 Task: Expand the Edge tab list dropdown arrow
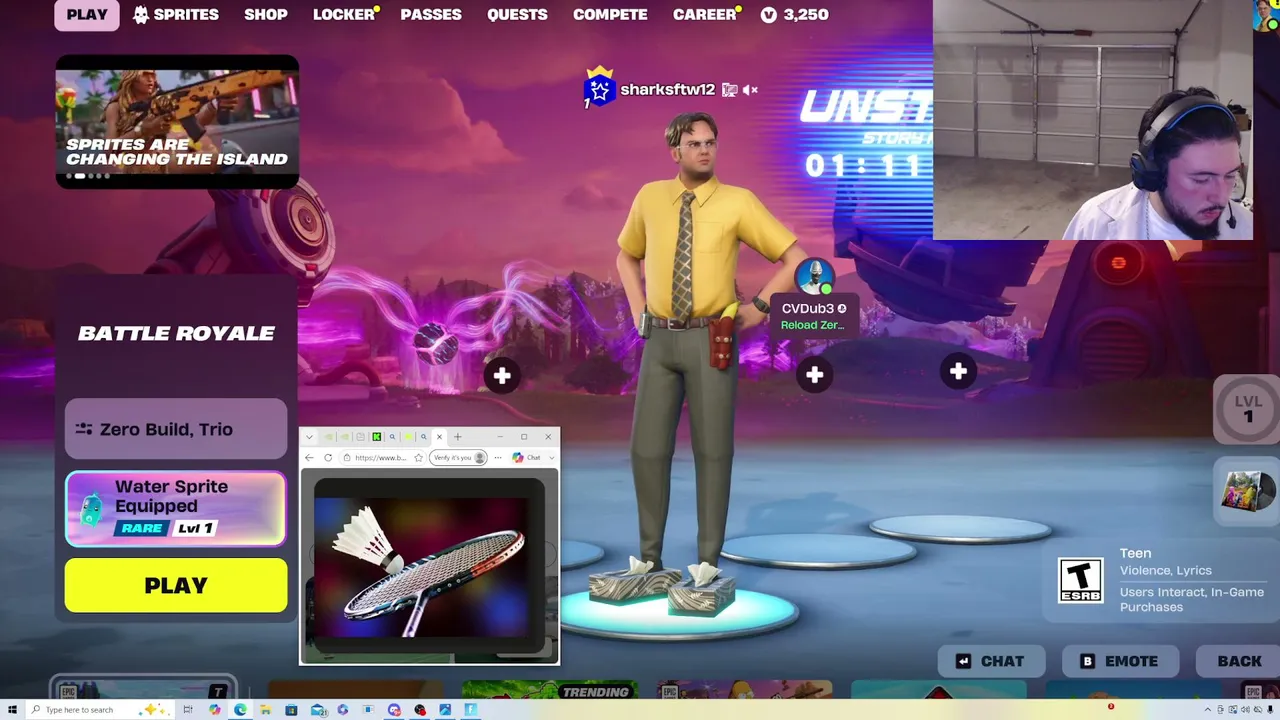pyautogui.click(x=309, y=437)
